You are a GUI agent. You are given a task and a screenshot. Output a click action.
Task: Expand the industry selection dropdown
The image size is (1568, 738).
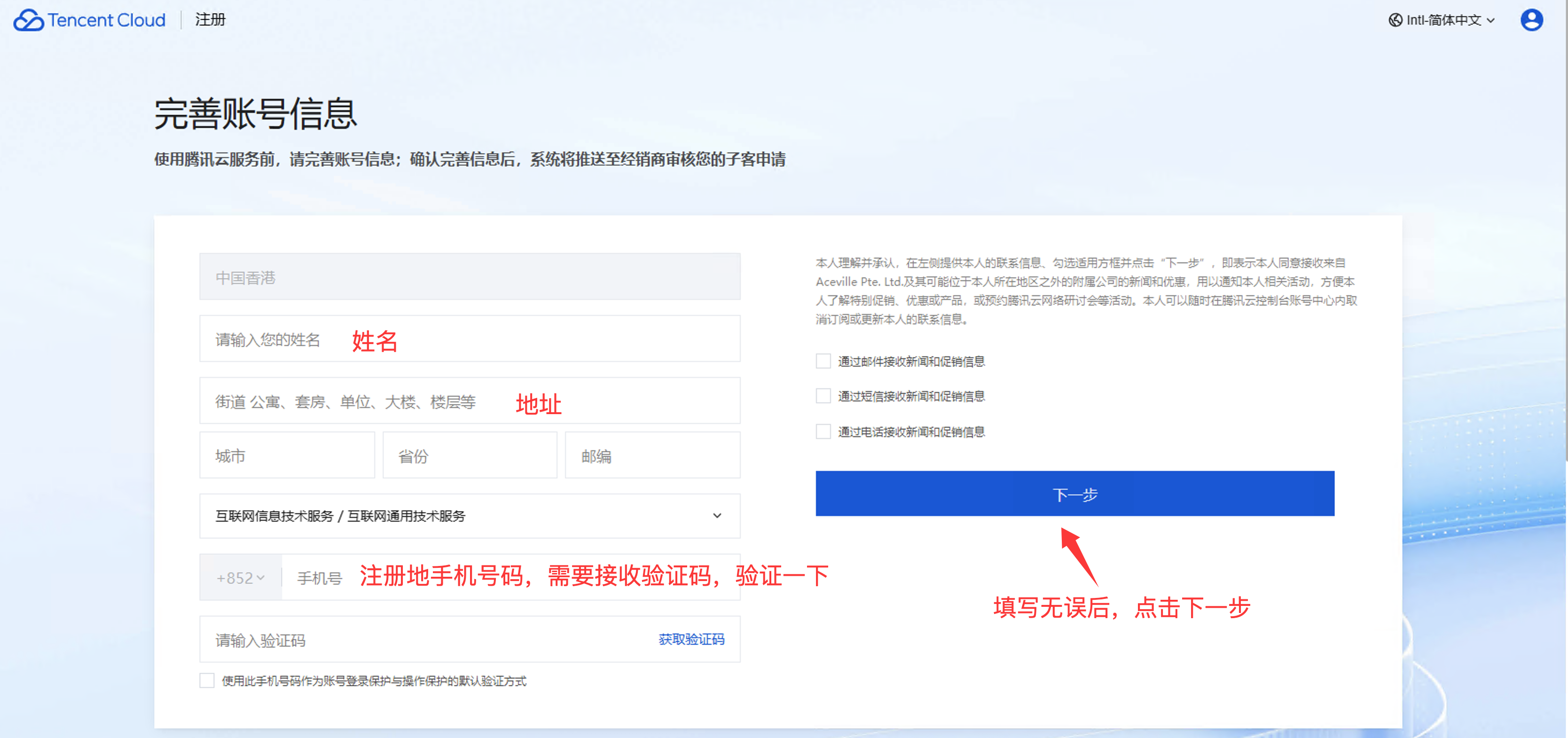(469, 516)
